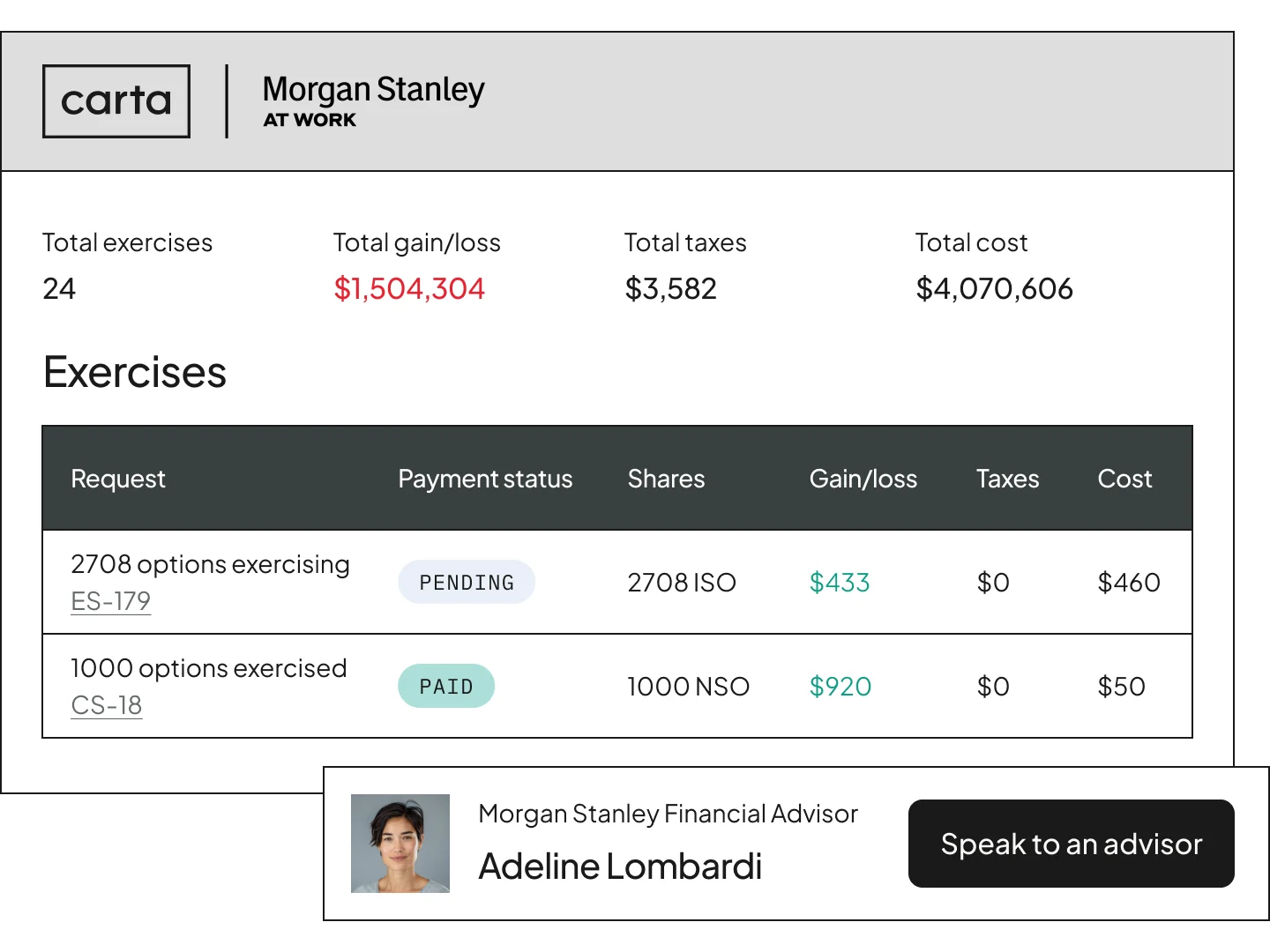Click the PAID status badge
Viewport: 1270px width, 952px height.
(446, 686)
